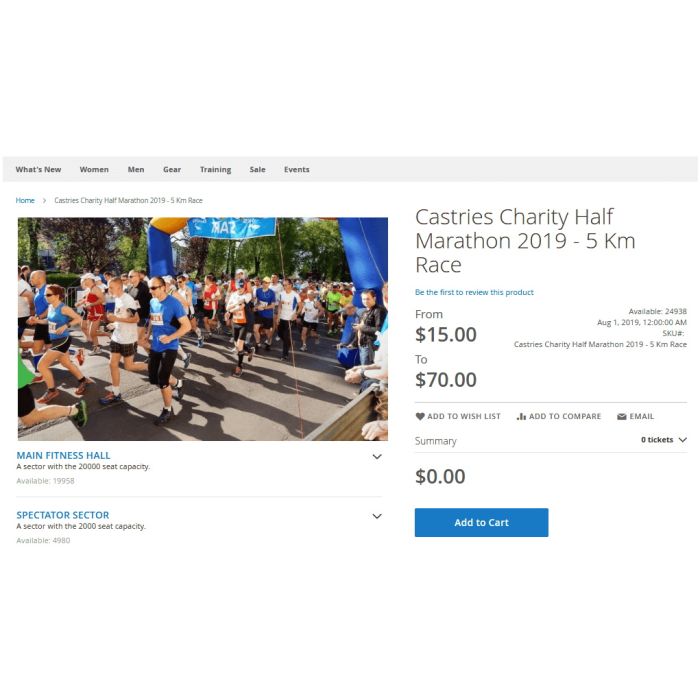Go to the Women menu
This screenshot has height=700, width=700.
point(94,170)
